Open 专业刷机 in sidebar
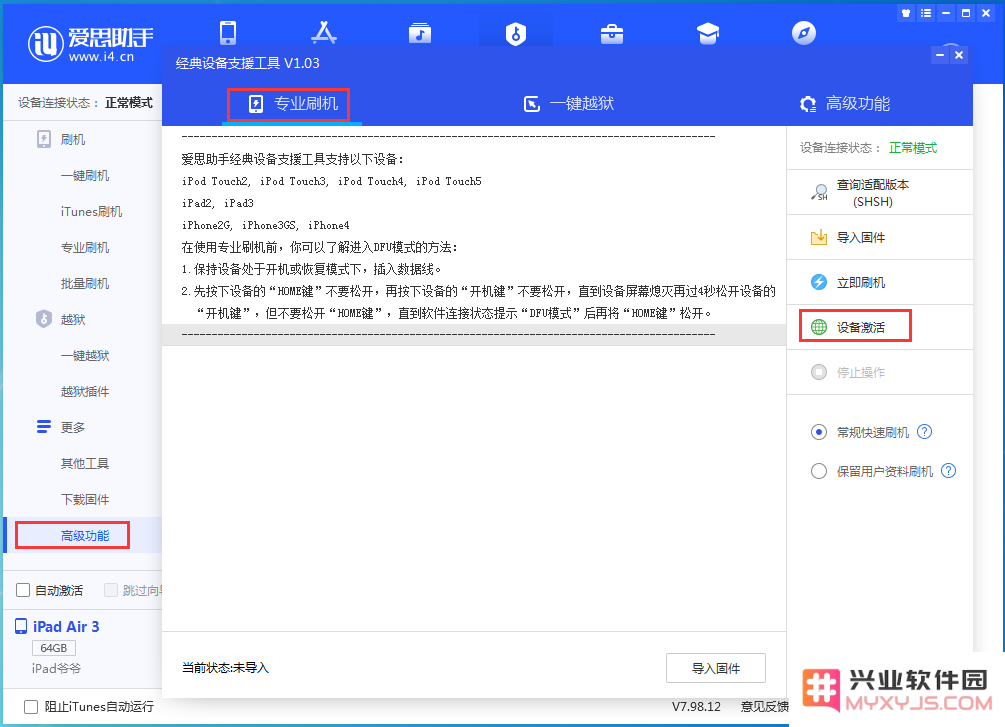Image resolution: width=1005 pixels, height=727 pixels. pos(85,247)
